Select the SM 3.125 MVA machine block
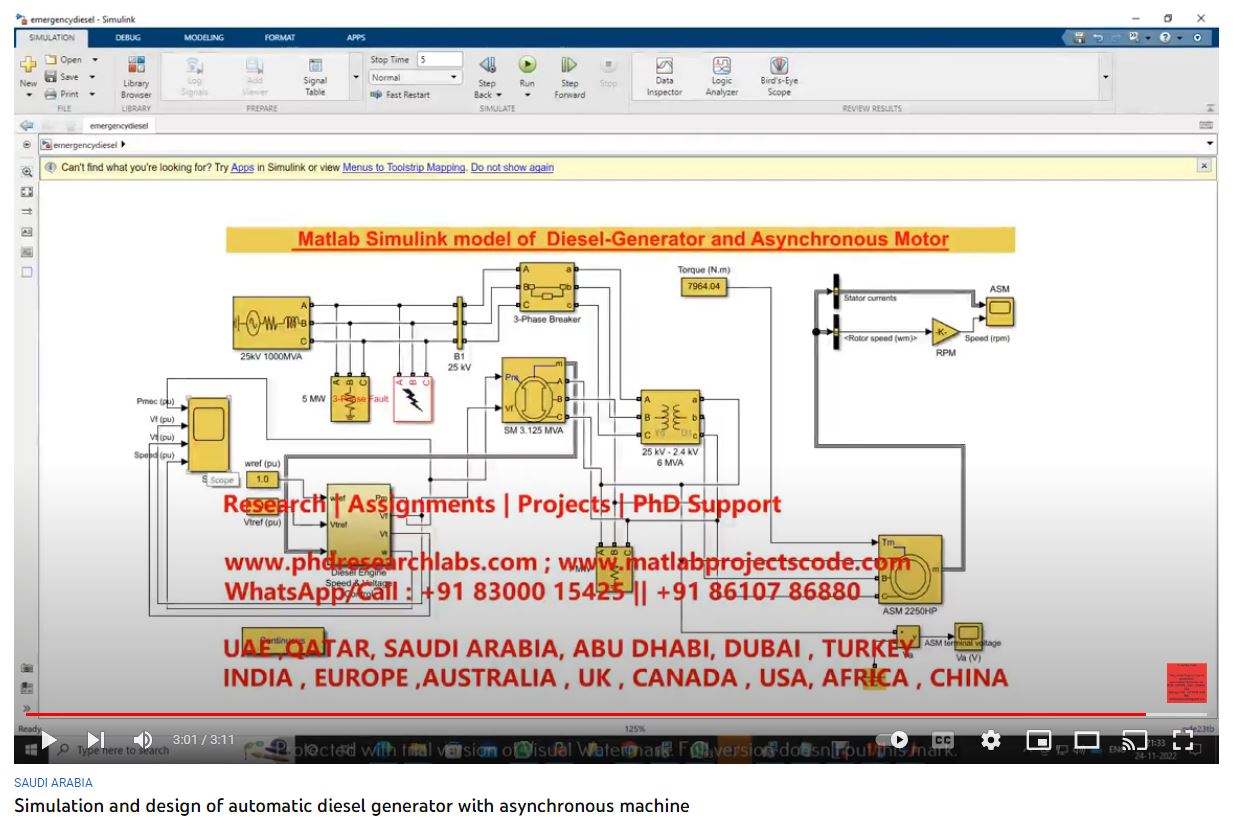The image size is (1233, 825). tap(534, 392)
